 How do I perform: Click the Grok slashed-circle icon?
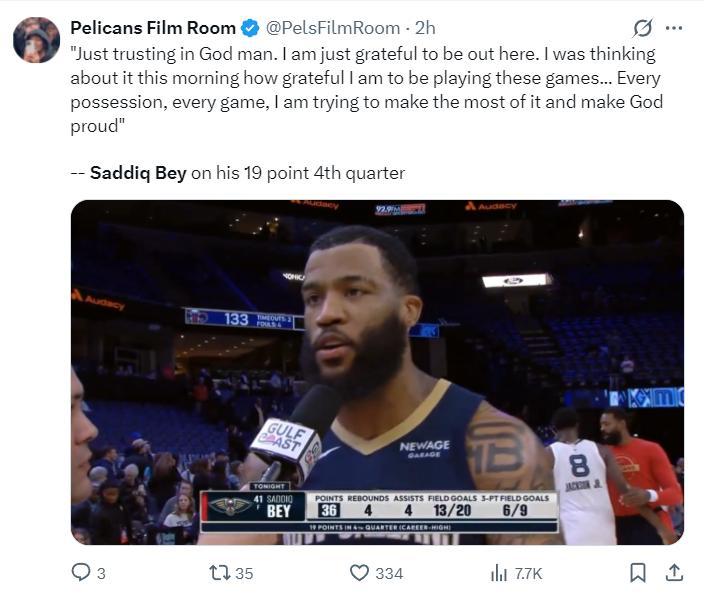(x=643, y=28)
